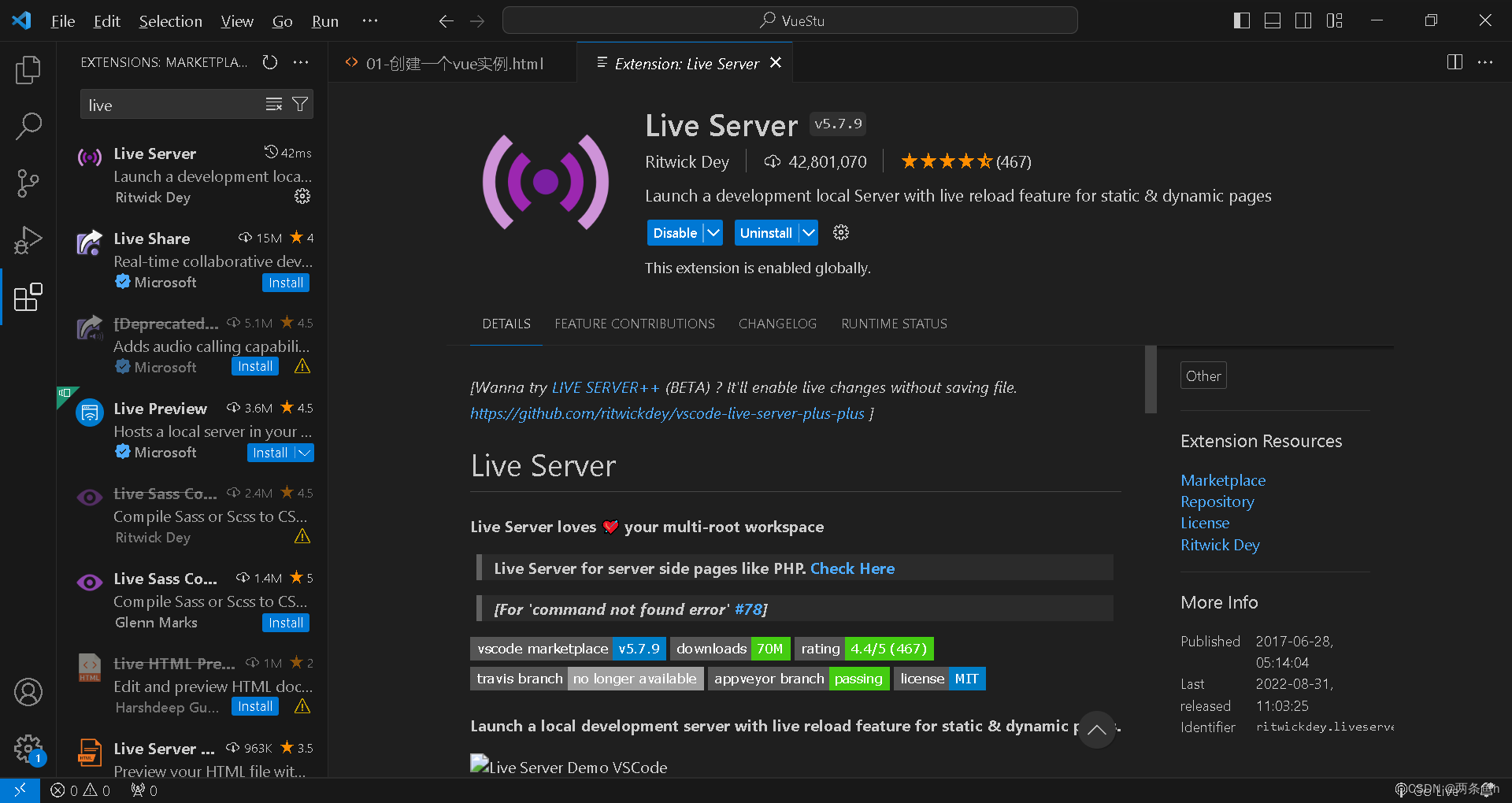This screenshot has width=1512, height=803.
Task: Click the warning icon on Live Sass Compiler deprecated
Action: click(x=302, y=536)
